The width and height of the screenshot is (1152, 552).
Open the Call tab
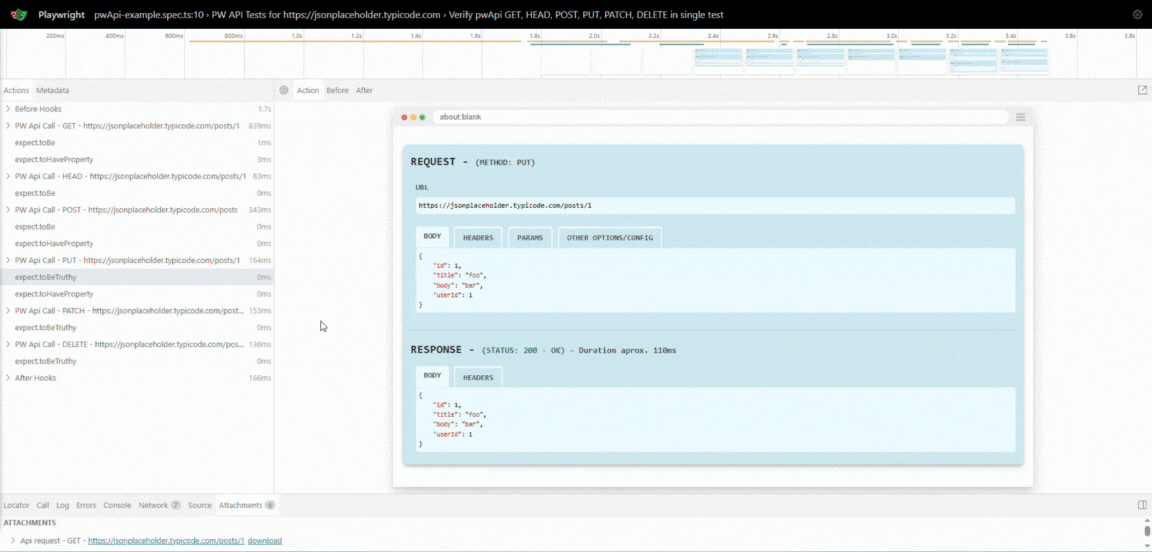pyautogui.click(x=43, y=505)
